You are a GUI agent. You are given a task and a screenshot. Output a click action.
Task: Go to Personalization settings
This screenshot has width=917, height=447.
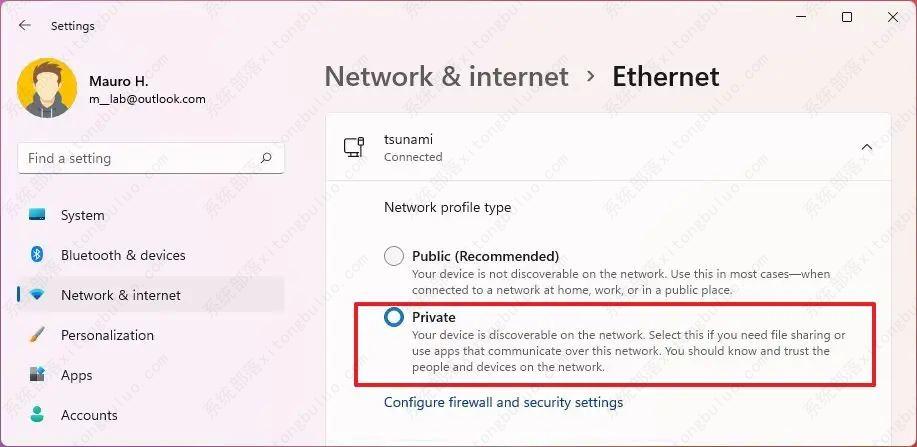107,335
